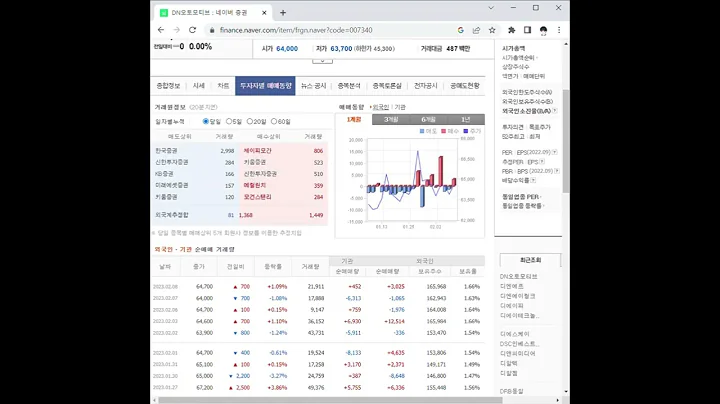Click the Google icon in the address bar
720x404 pixels.
(461, 30)
